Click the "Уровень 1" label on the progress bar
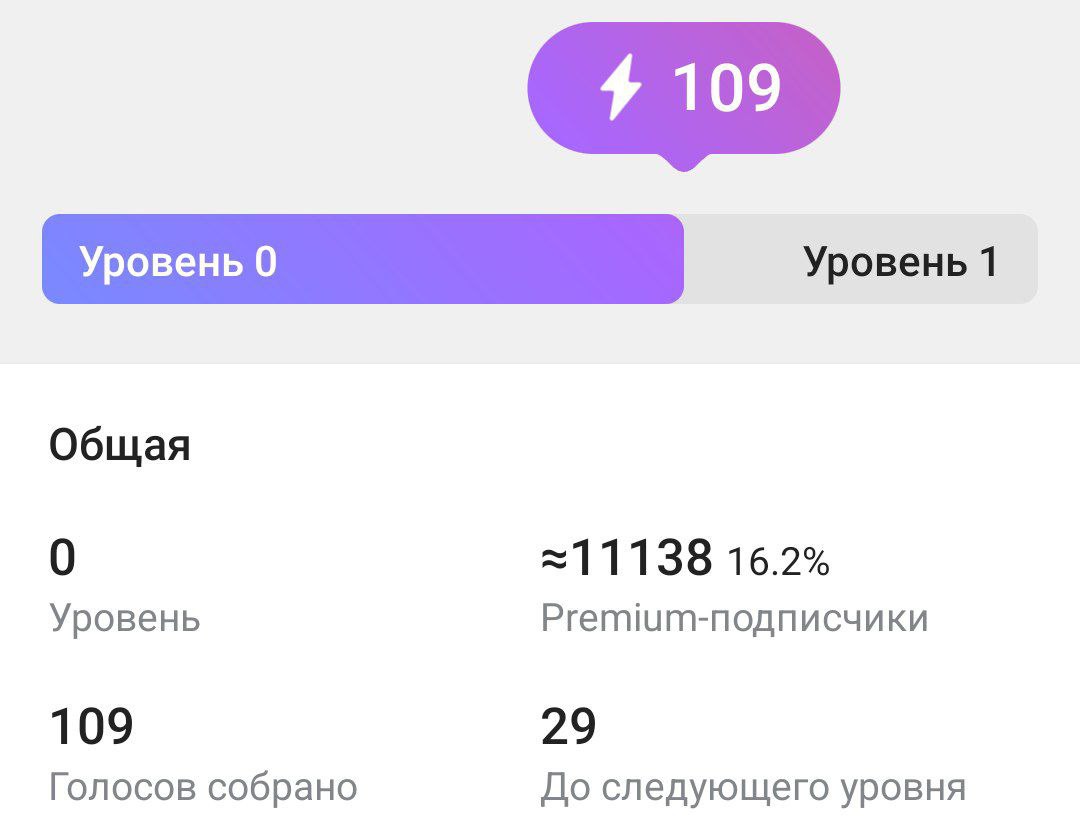 click(x=900, y=262)
